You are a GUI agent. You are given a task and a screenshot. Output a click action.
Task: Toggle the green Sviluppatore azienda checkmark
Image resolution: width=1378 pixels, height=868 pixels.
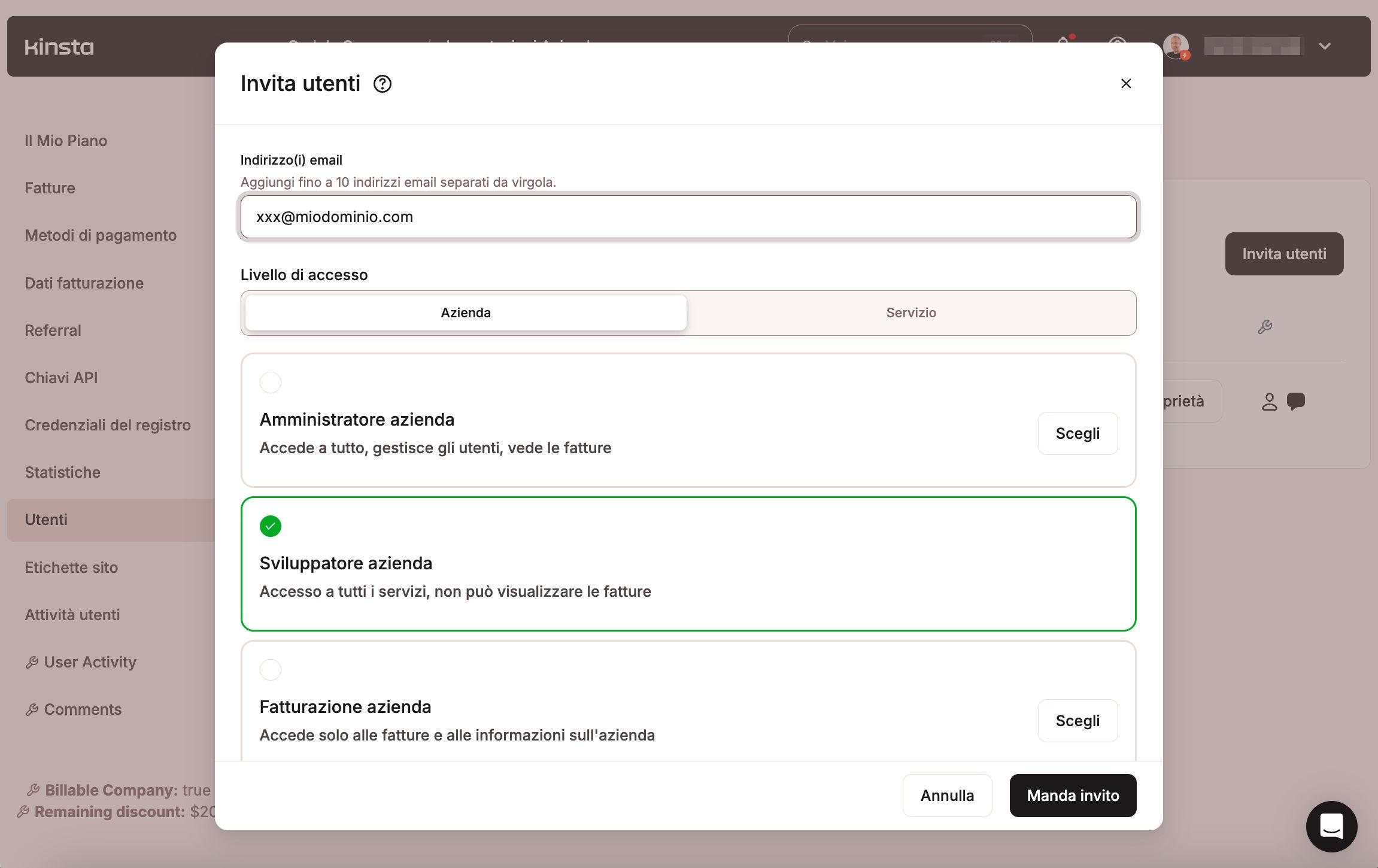tap(271, 526)
